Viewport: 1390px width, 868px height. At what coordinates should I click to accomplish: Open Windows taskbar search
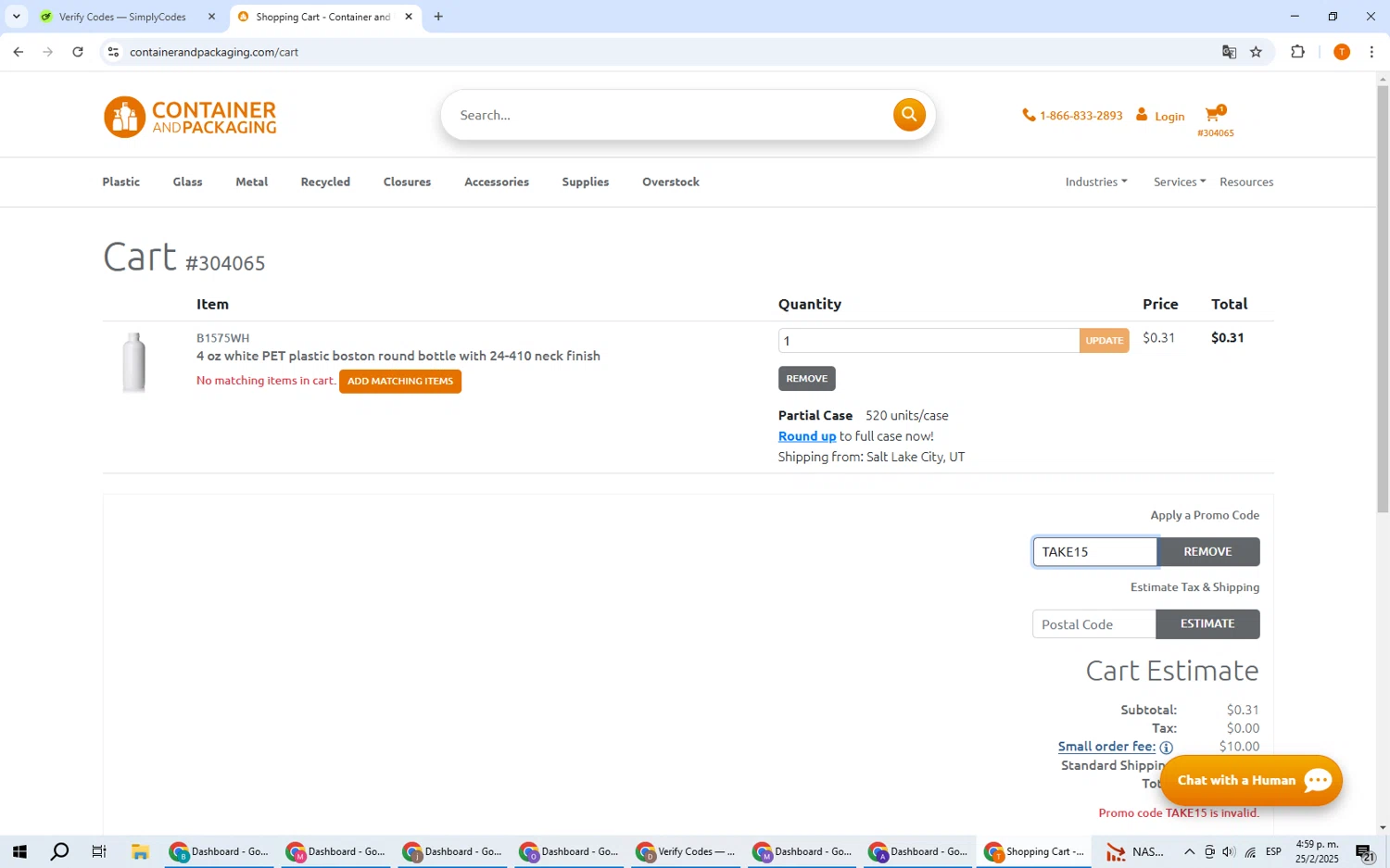pos(59,851)
